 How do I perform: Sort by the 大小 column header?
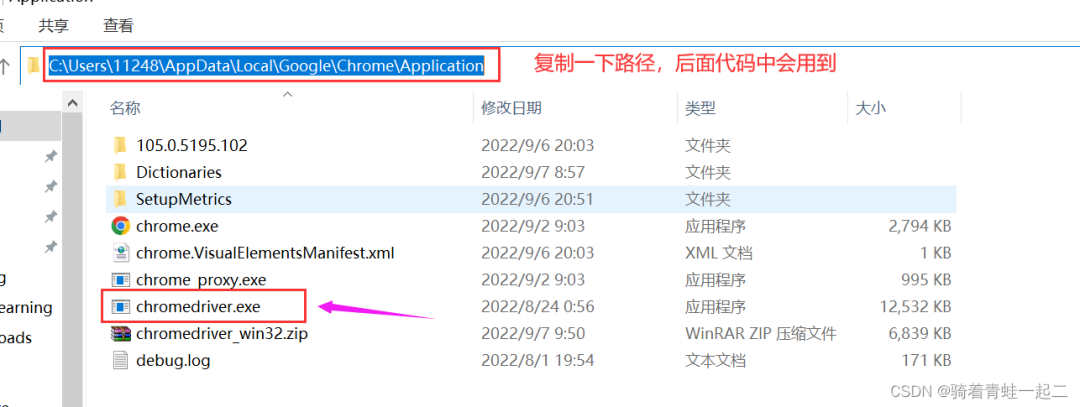coord(870,107)
